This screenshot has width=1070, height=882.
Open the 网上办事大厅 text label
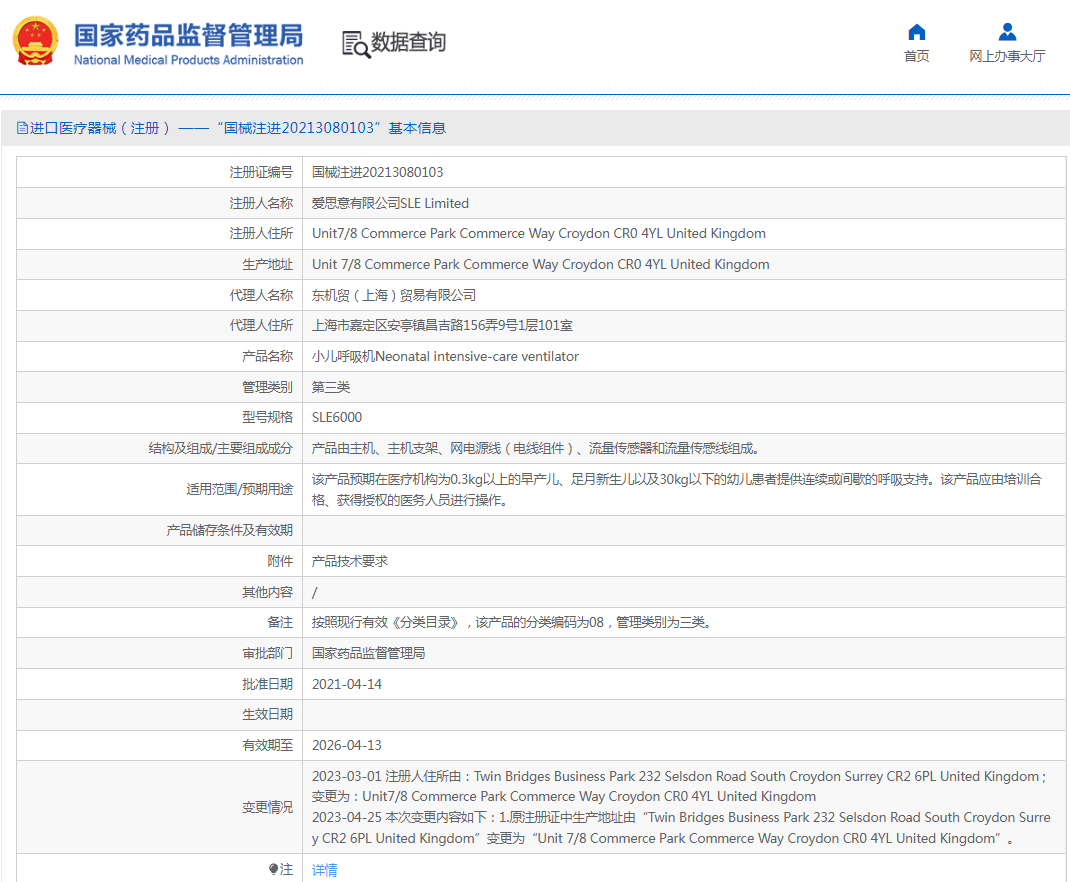tap(1007, 56)
